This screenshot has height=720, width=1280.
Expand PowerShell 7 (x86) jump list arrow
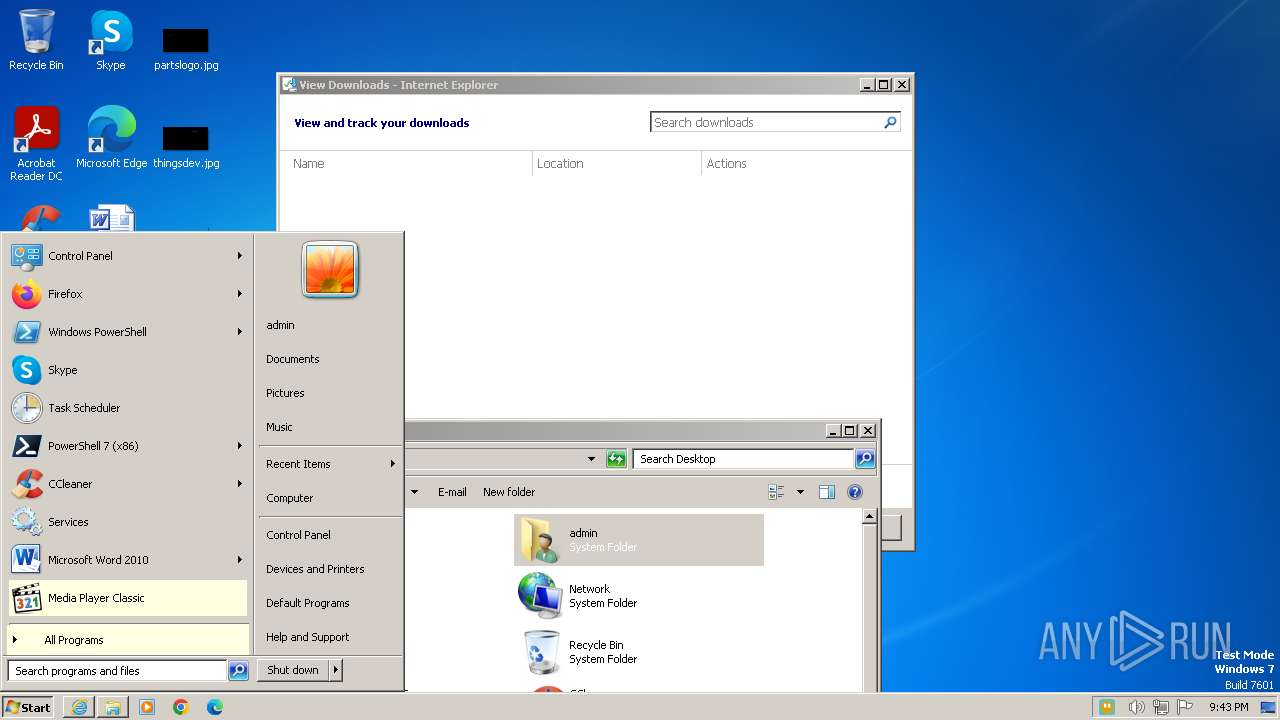click(240, 446)
